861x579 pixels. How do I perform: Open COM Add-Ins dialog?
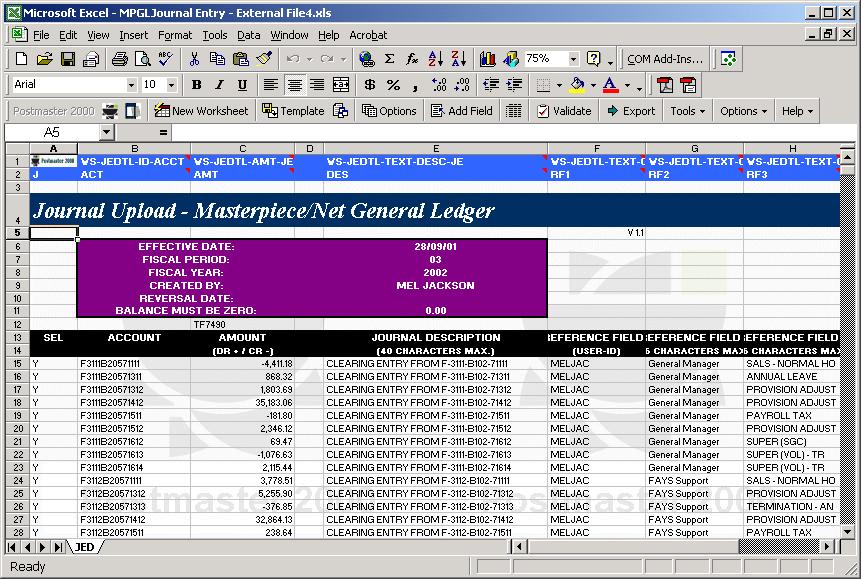pos(664,59)
